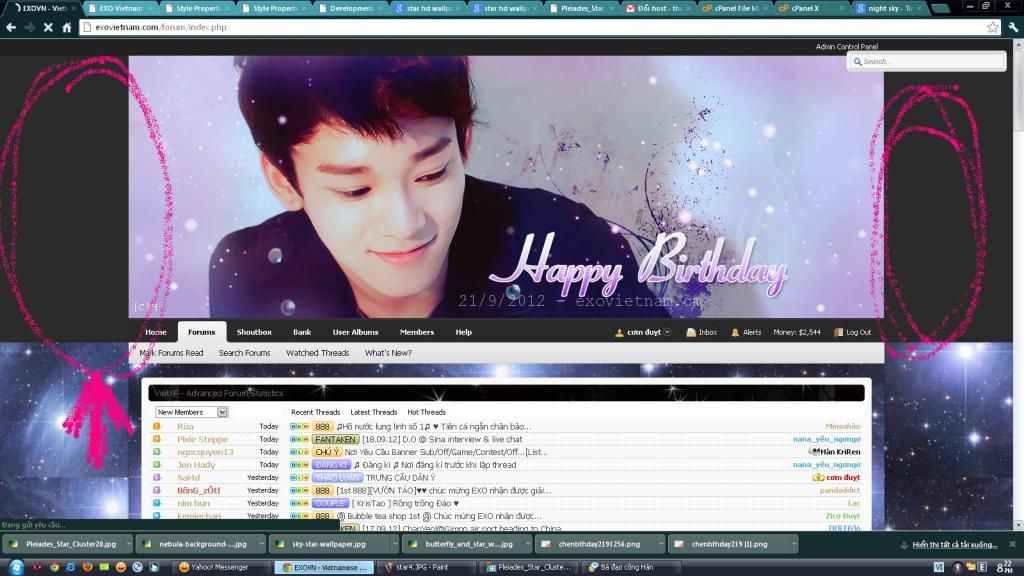This screenshot has width=1024, height=576.
Task: Open Chrome's wrench settings menu
Action: click(1013, 27)
